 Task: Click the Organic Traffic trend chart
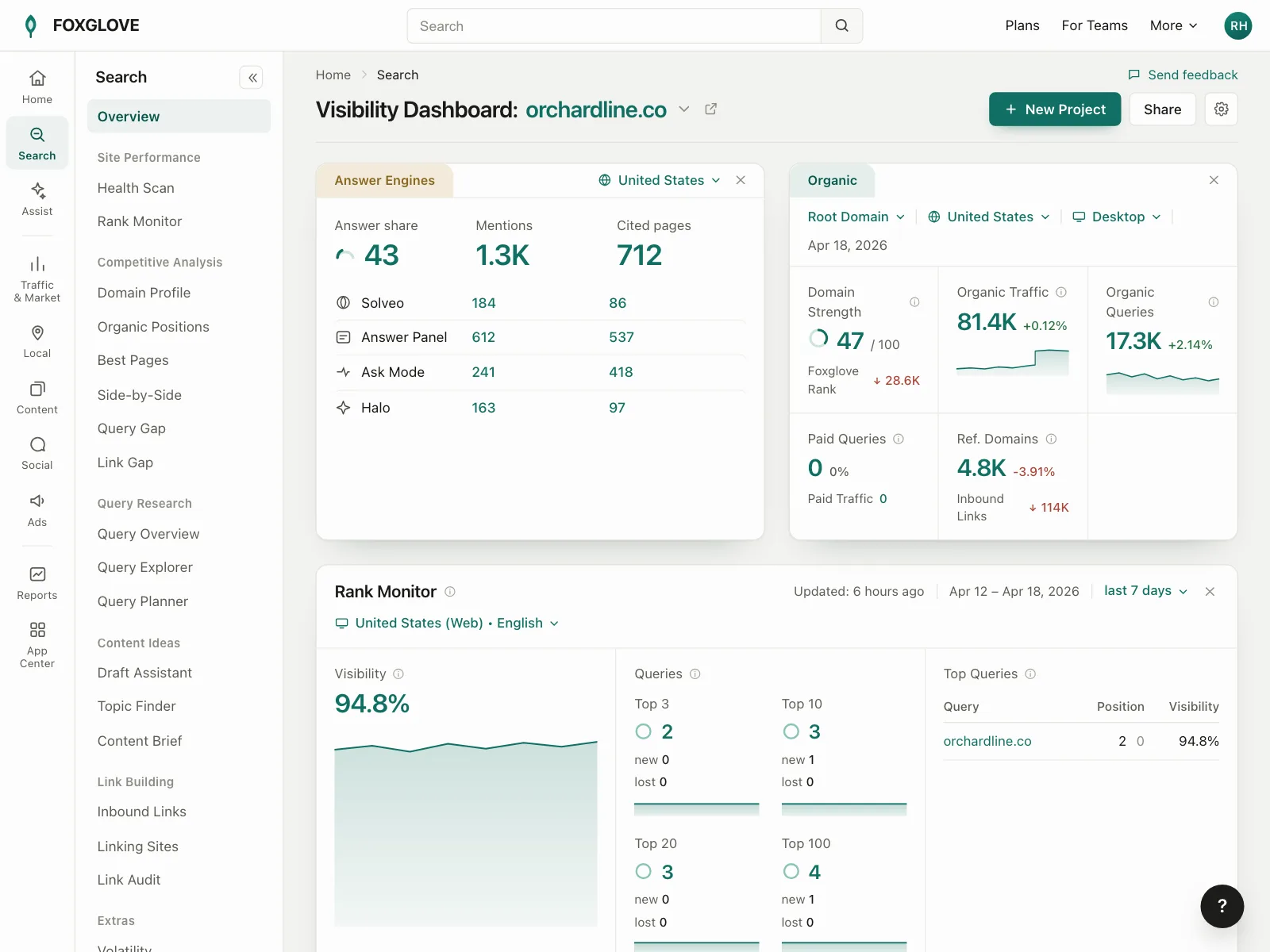coord(1013,362)
